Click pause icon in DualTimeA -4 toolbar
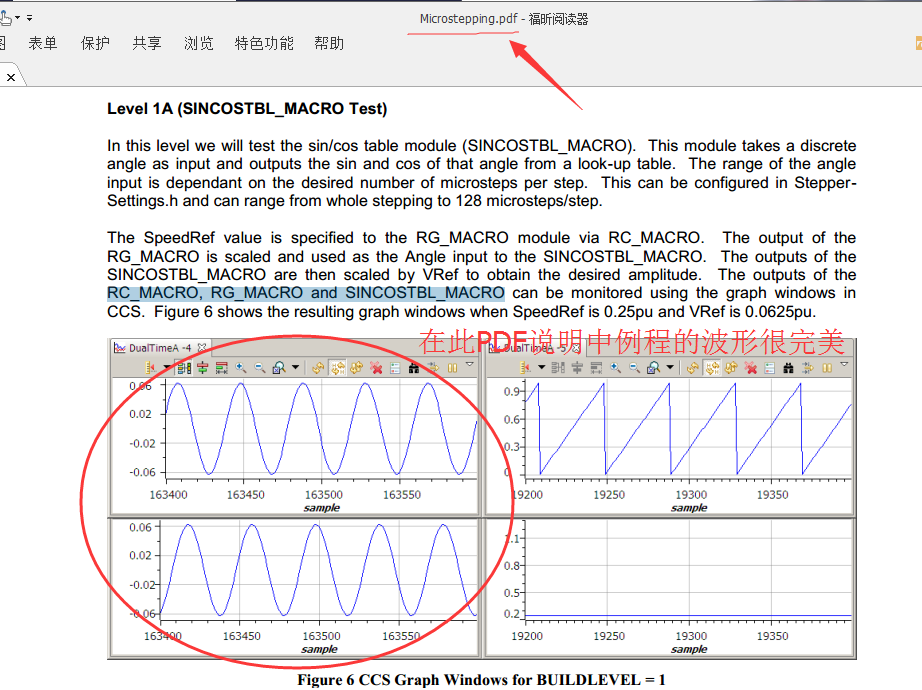 click(452, 368)
